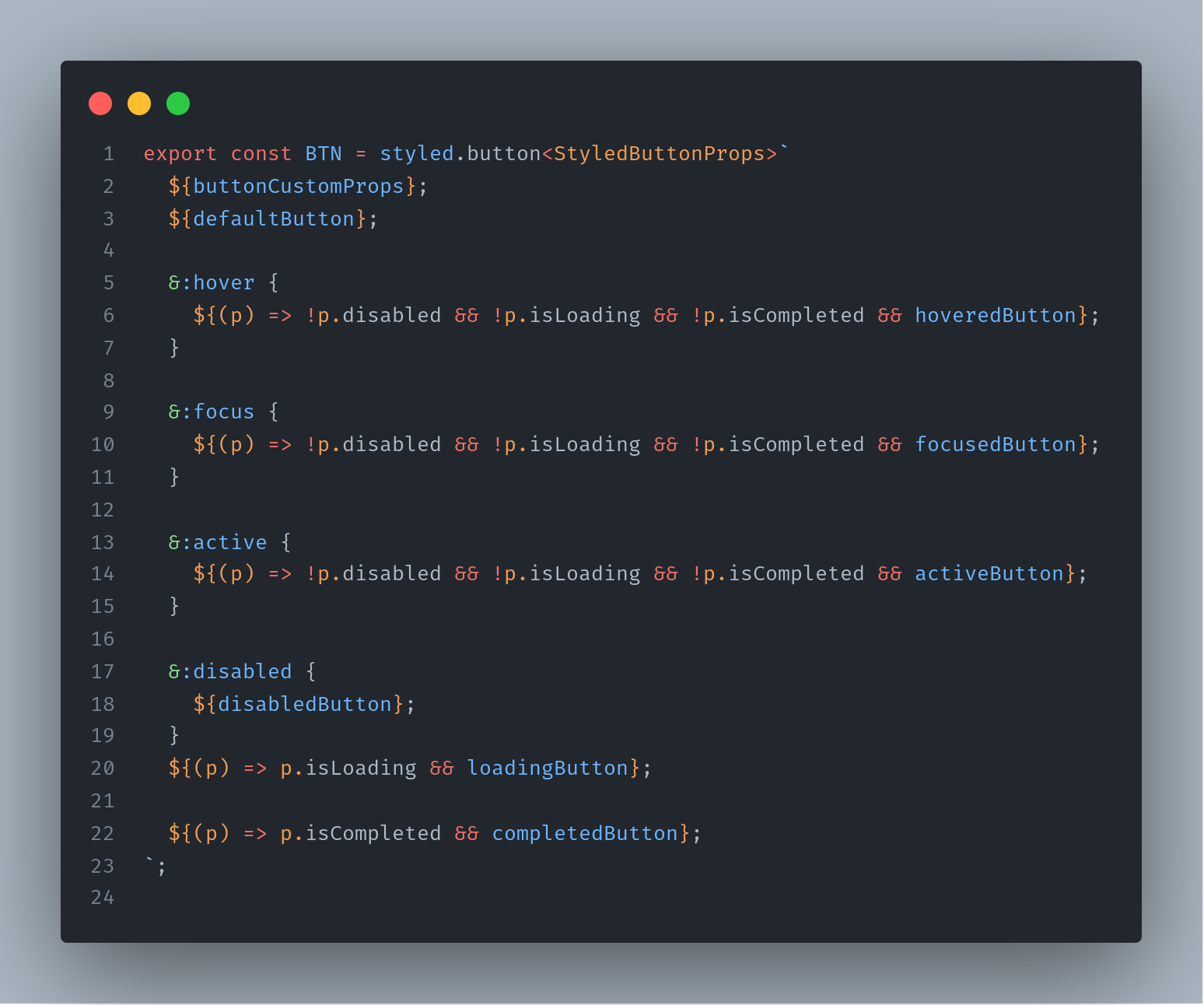This screenshot has width=1204, height=1005.
Task: Click 'loadingButton' identifier
Action: click(x=548, y=769)
